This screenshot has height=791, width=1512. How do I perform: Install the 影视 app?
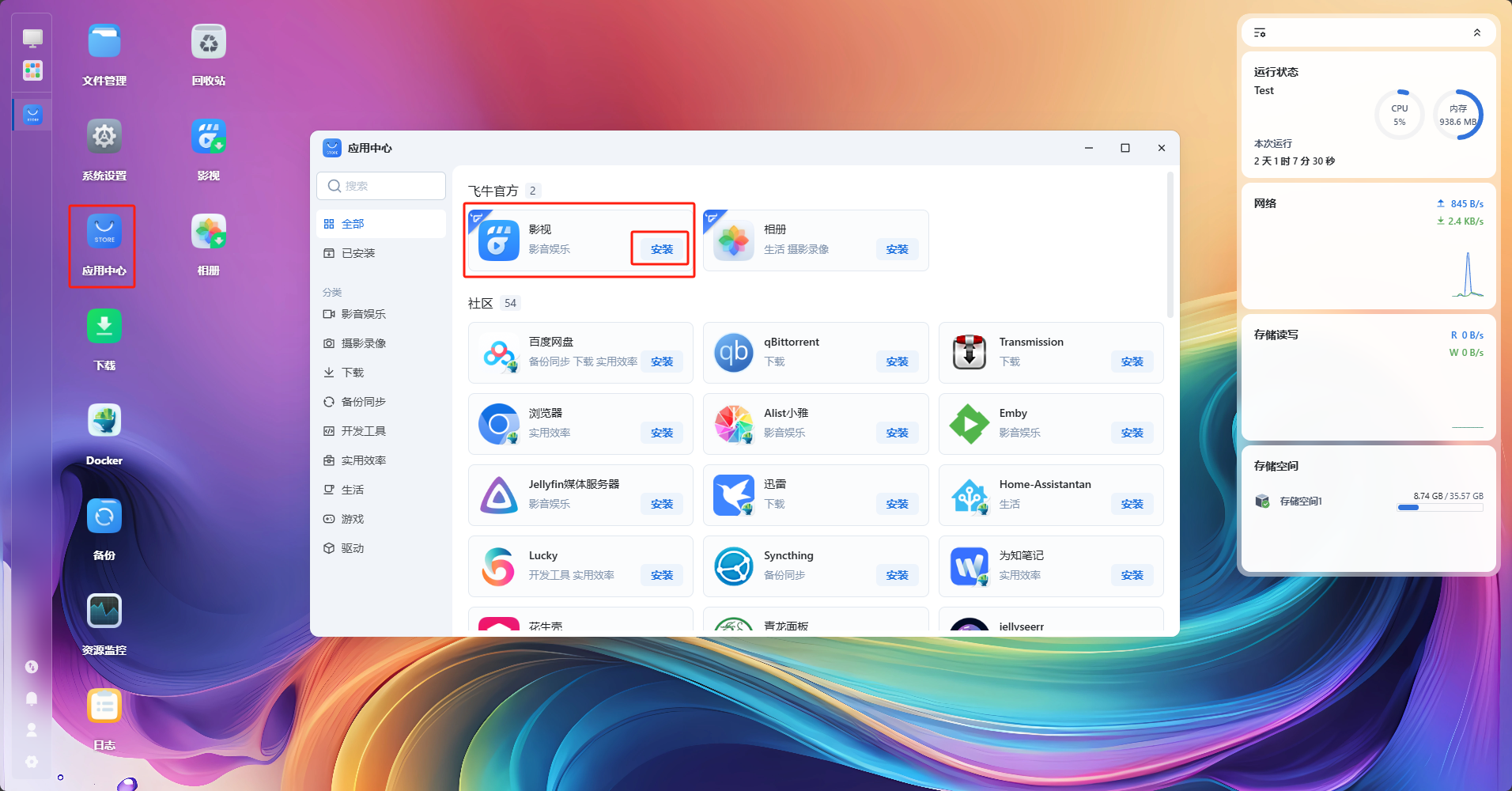662,249
